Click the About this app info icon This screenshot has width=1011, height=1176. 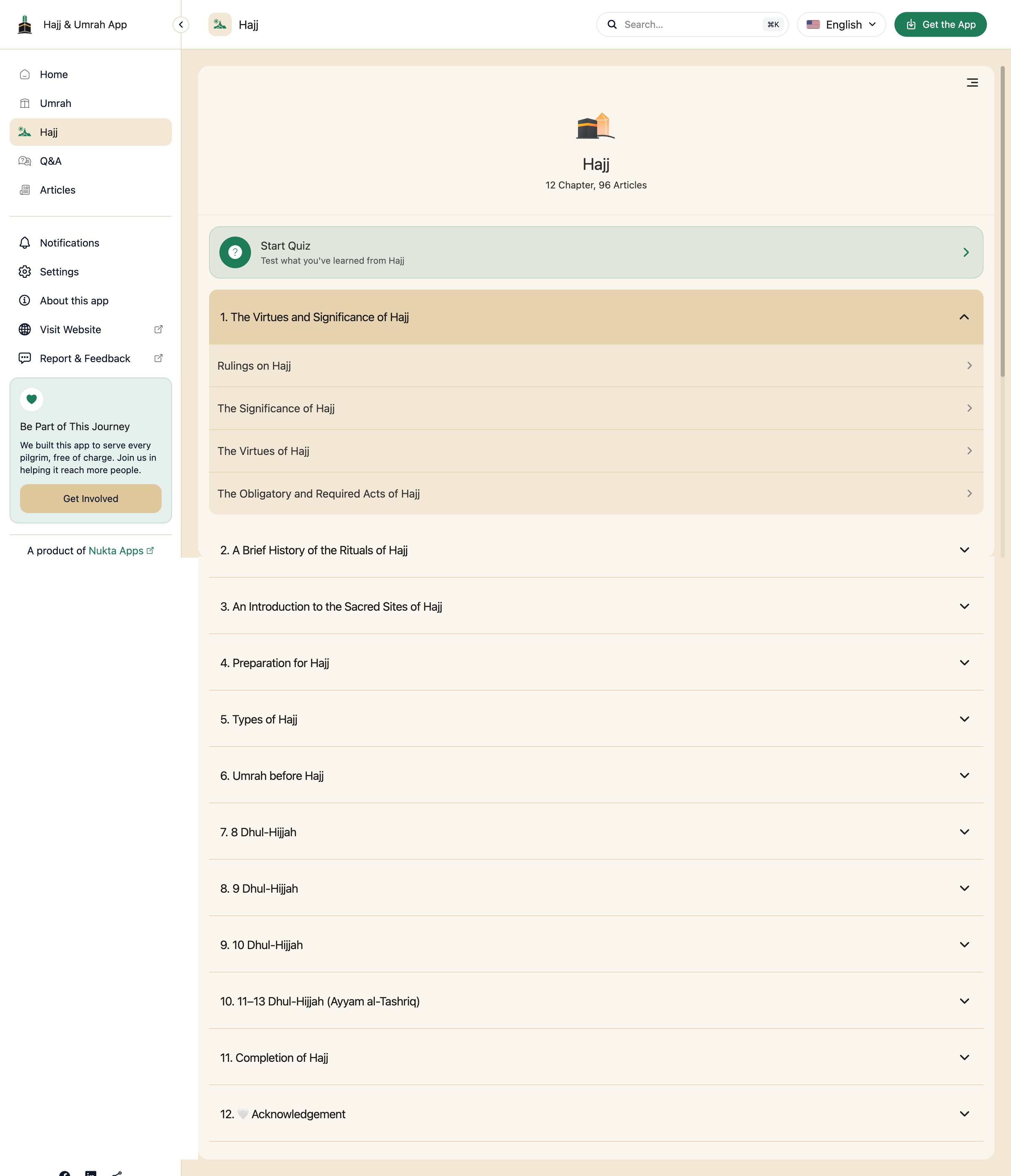tap(24, 301)
